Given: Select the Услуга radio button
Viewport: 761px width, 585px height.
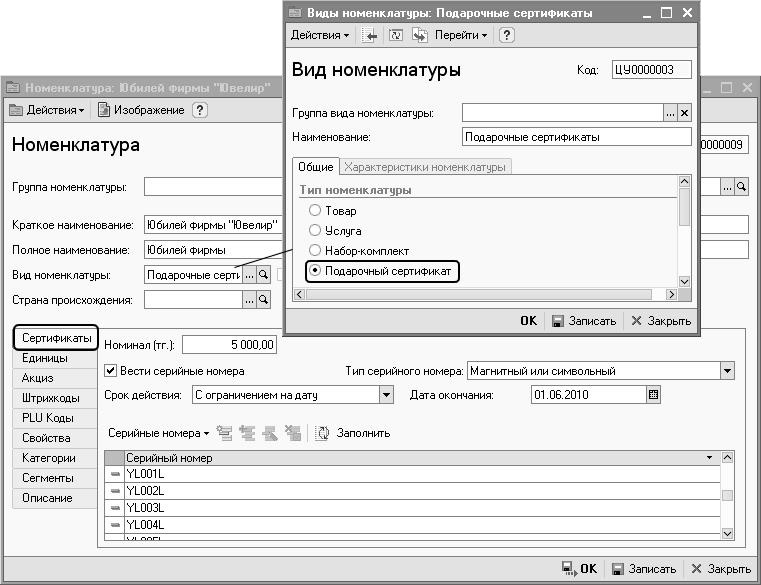Looking at the screenshot, I should pyautogui.click(x=315, y=230).
